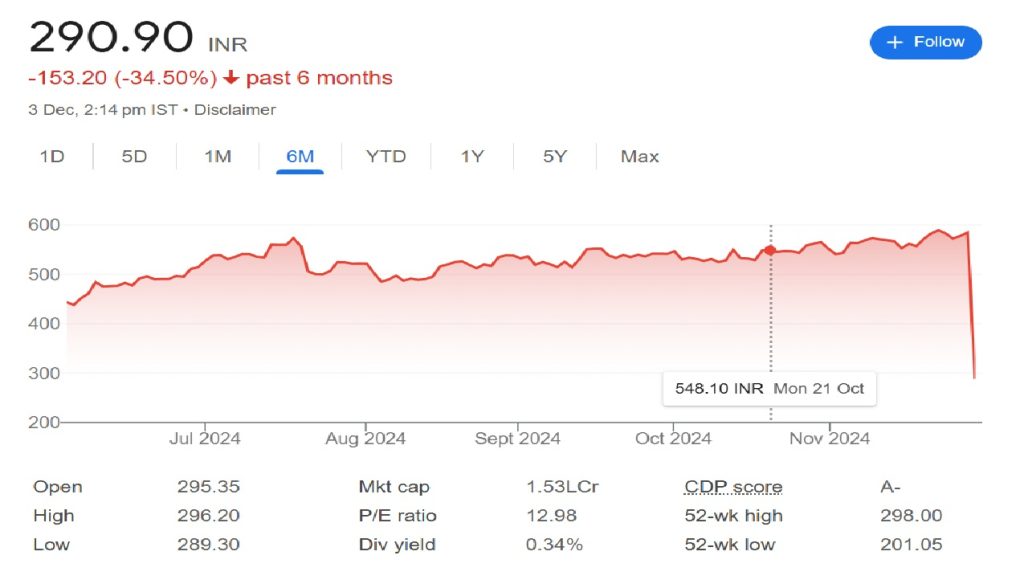Click the plus icon on the Follow button
1024x580 pixels.
click(x=894, y=42)
